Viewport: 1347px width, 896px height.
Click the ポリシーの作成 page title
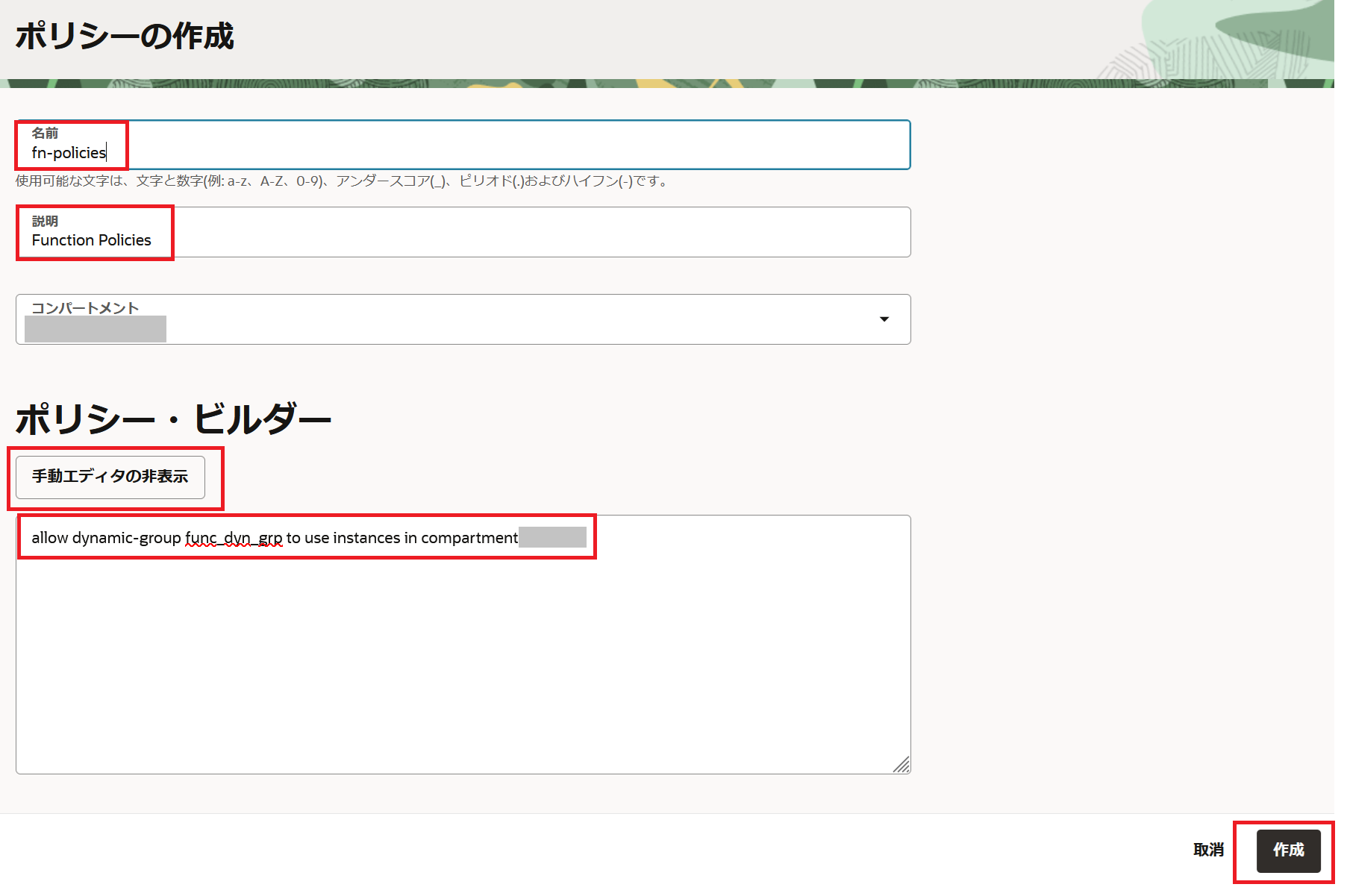125,36
